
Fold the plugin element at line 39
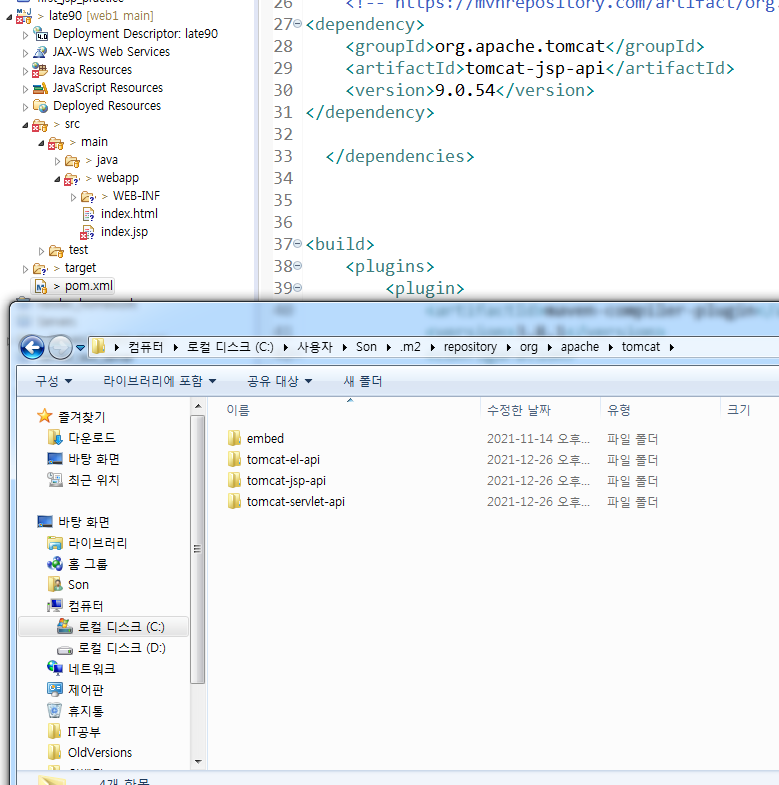click(x=297, y=287)
